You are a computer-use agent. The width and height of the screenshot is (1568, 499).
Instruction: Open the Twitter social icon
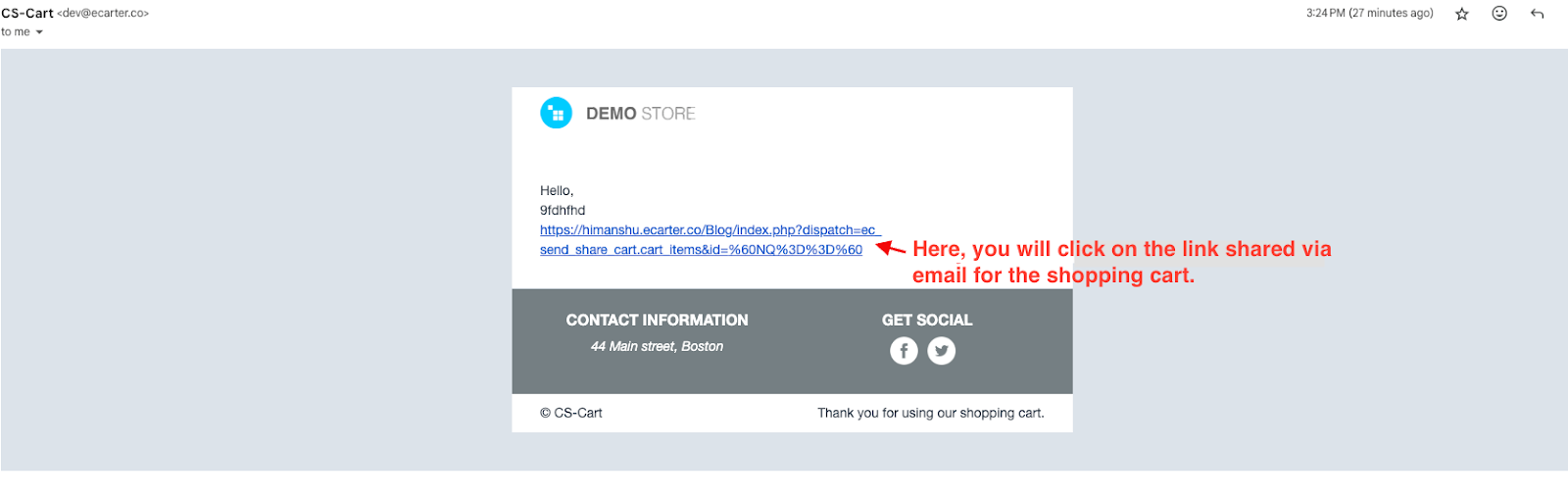point(942,351)
